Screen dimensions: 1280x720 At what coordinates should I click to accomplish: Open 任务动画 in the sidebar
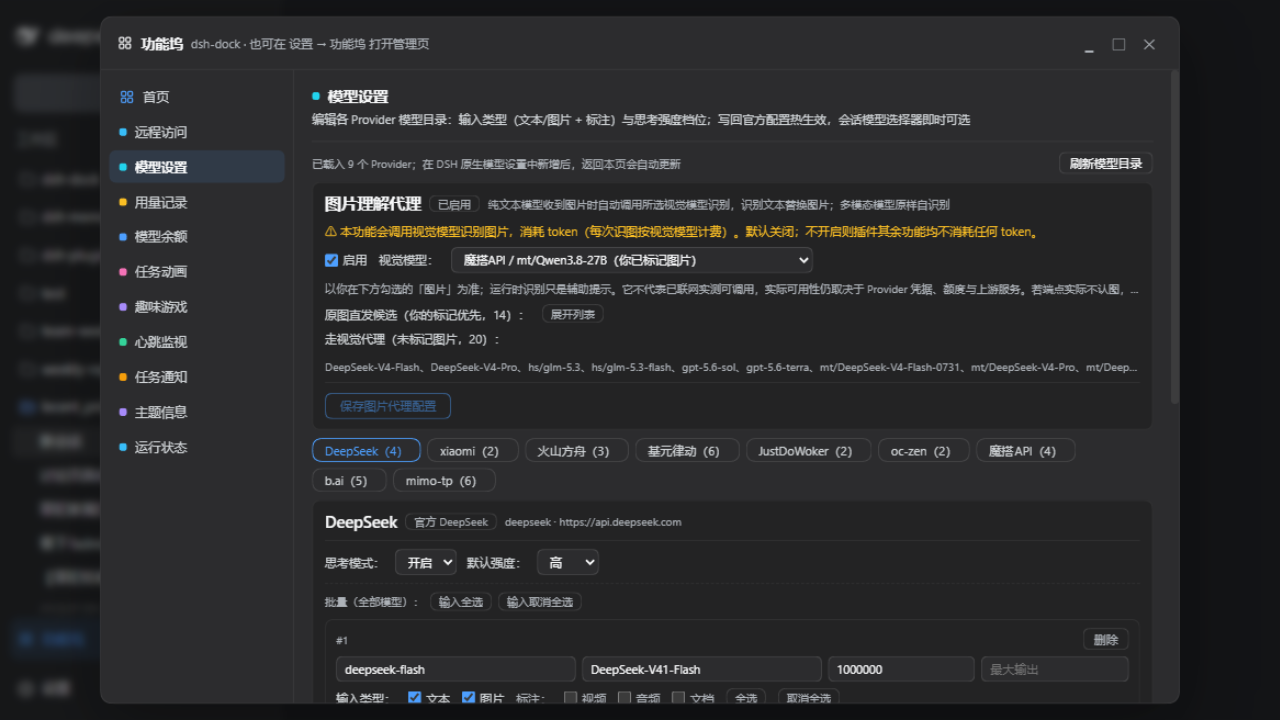coord(197,272)
